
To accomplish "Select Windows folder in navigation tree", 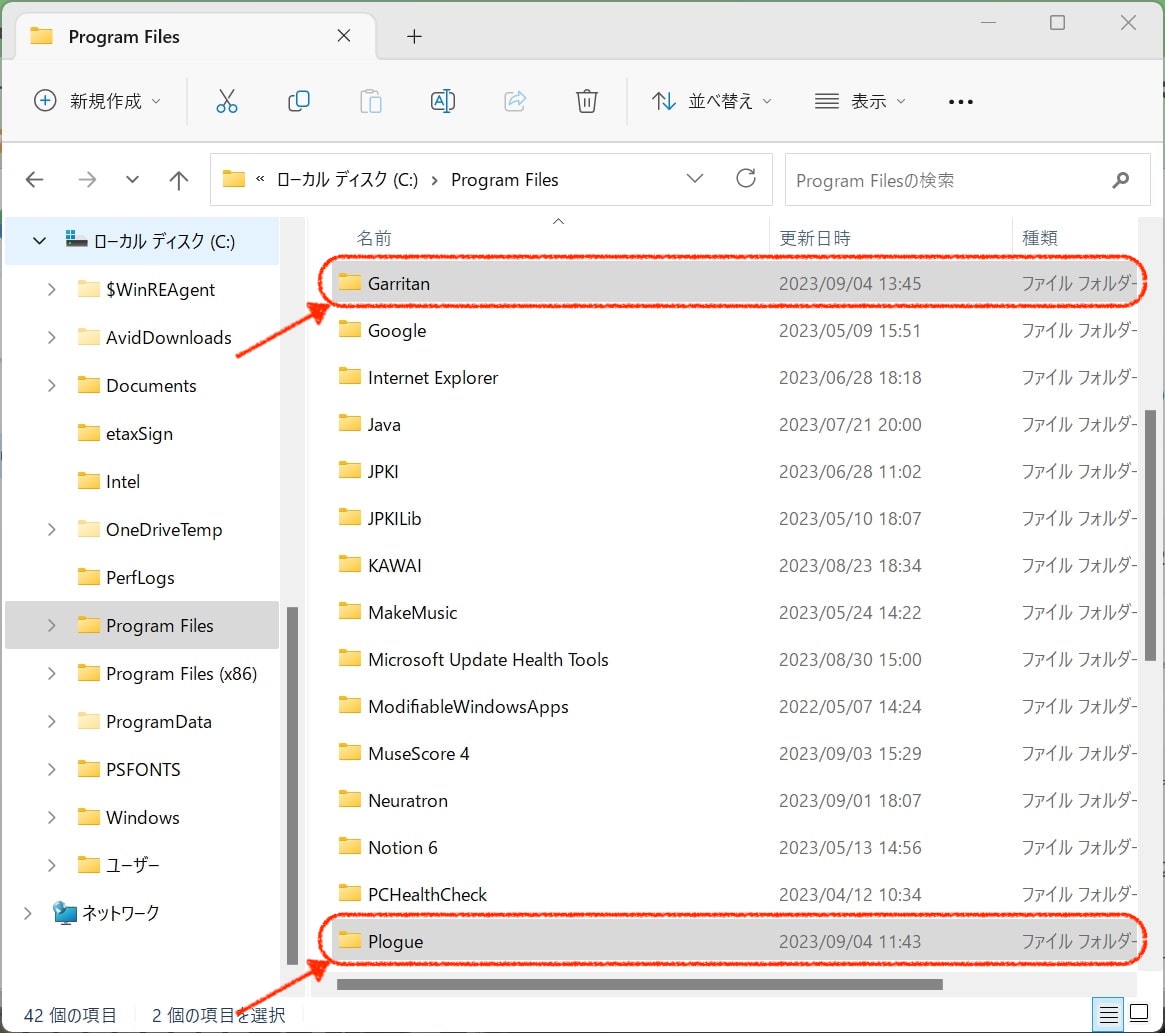I will pyautogui.click(x=142, y=817).
